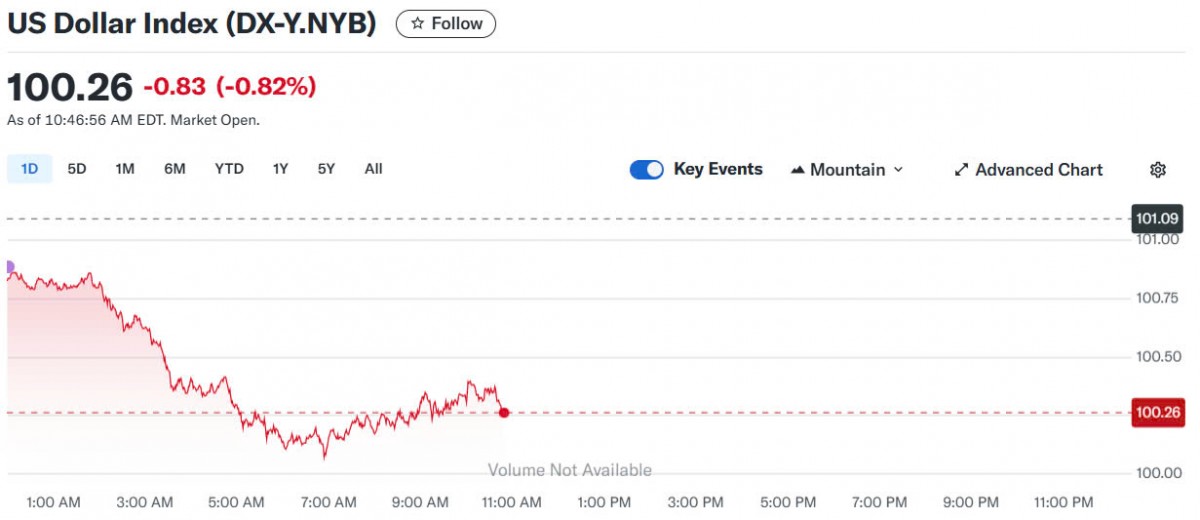
Task: Click the Mountain chart type icon
Action: tap(798, 170)
